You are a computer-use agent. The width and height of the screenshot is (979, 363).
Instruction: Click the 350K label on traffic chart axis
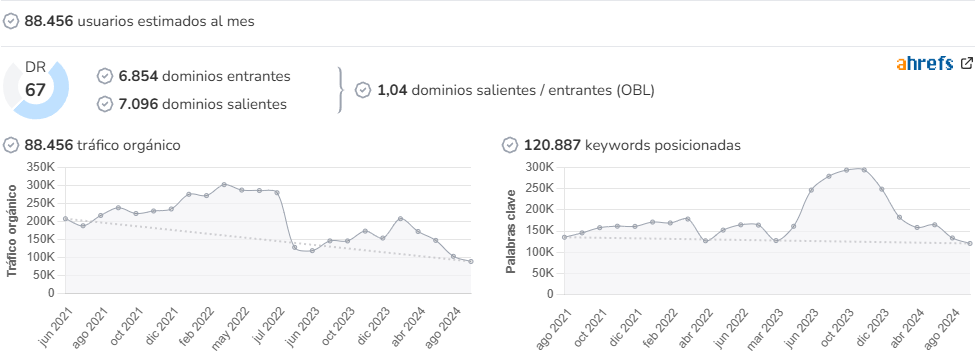click(42, 167)
